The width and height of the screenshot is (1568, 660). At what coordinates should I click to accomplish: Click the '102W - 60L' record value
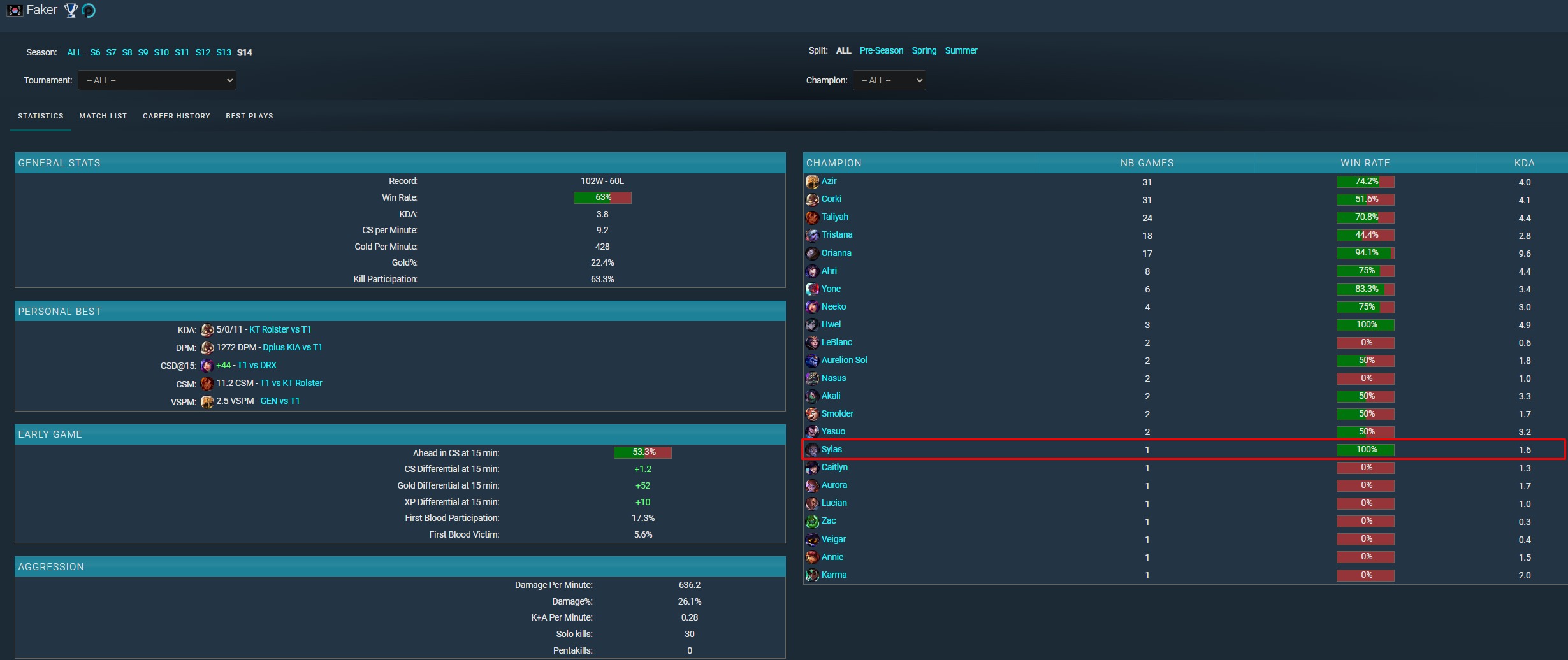click(x=602, y=181)
